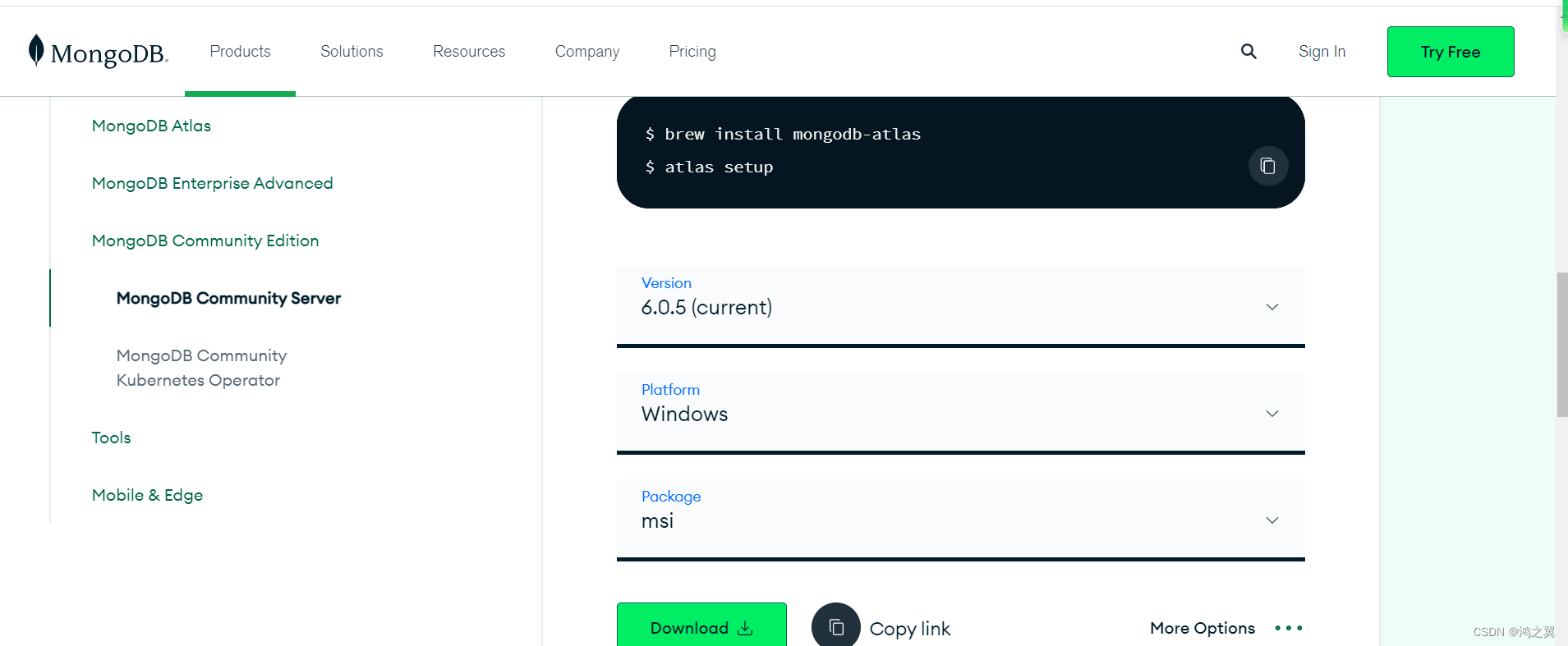
Task: Open MongoDB Atlas in the sidebar
Action: (x=151, y=126)
